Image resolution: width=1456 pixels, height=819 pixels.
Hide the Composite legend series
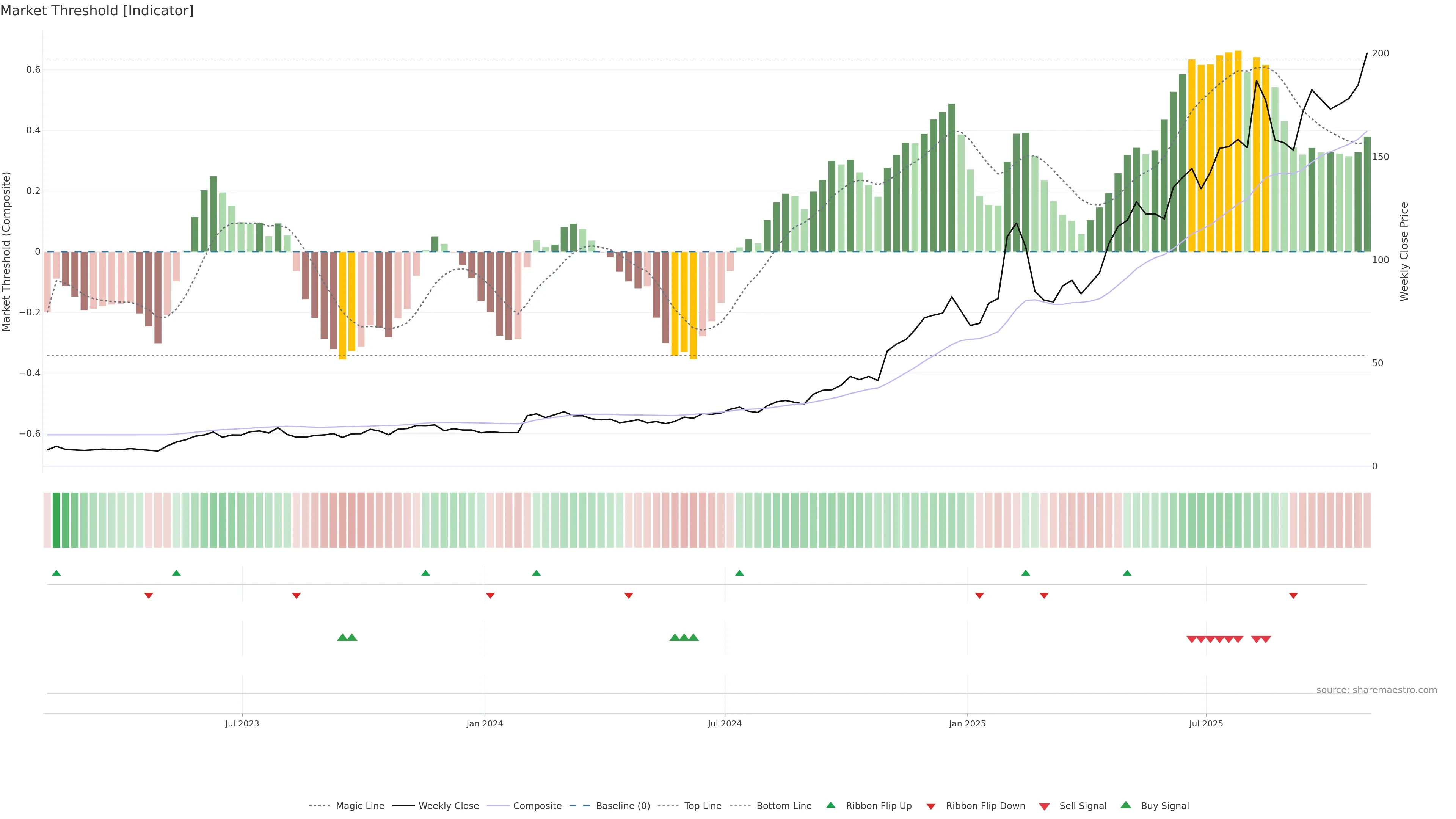point(537,806)
